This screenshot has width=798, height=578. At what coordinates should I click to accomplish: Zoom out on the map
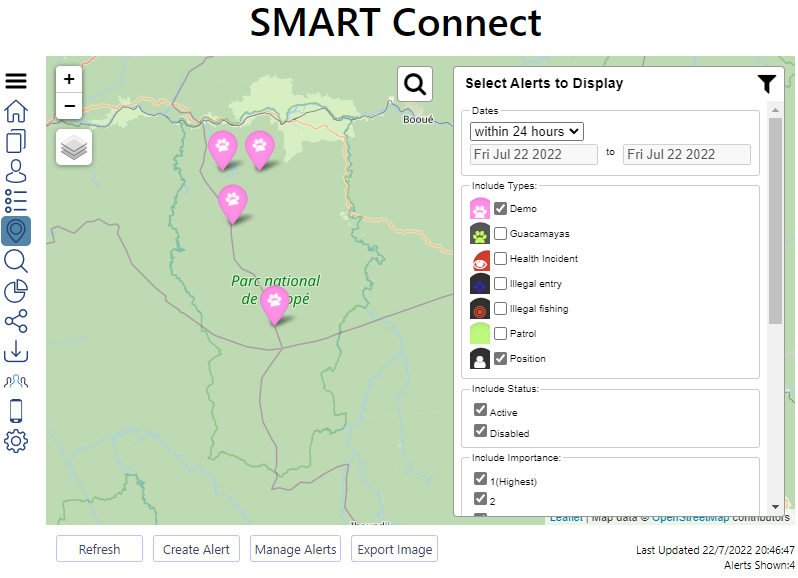(69, 106)
